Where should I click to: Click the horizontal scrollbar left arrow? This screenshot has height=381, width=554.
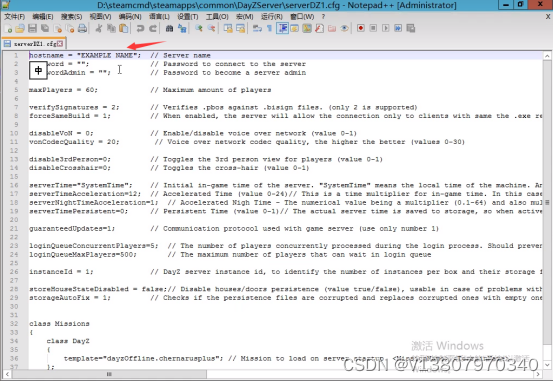click(x=7, y=374)
